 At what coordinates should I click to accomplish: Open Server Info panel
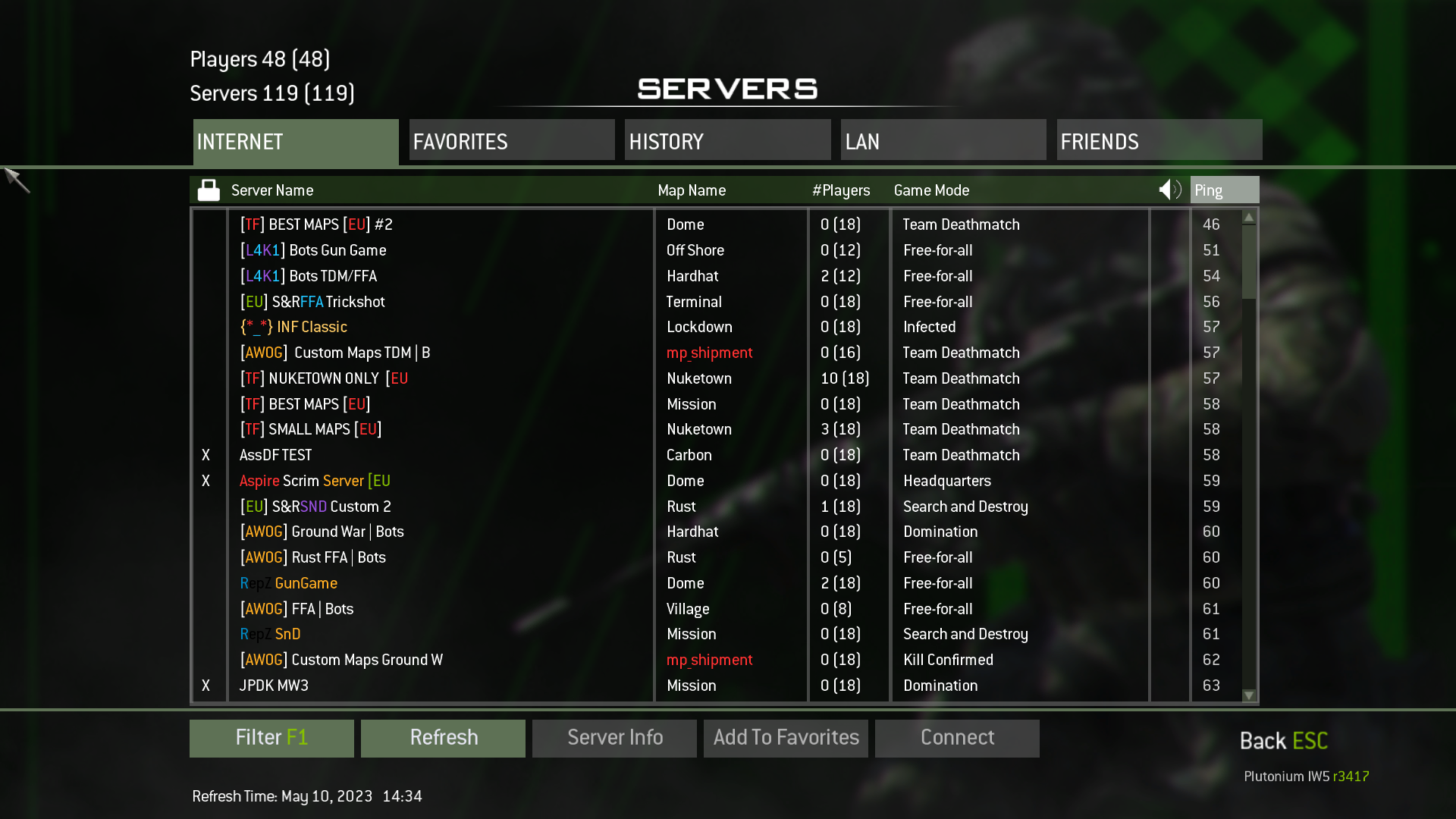pyautogui.click(x=614, y=738)
